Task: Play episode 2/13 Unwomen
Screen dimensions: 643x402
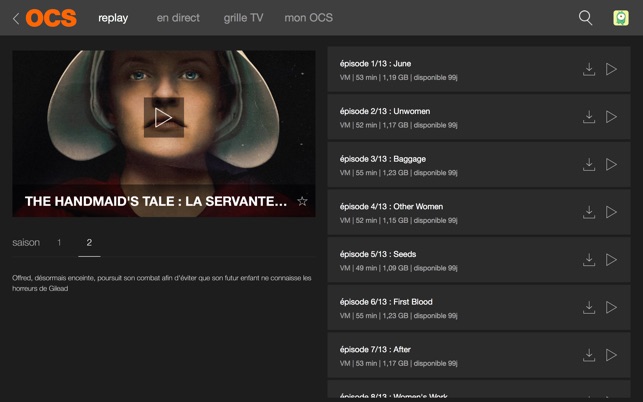Action: (611, 117)
